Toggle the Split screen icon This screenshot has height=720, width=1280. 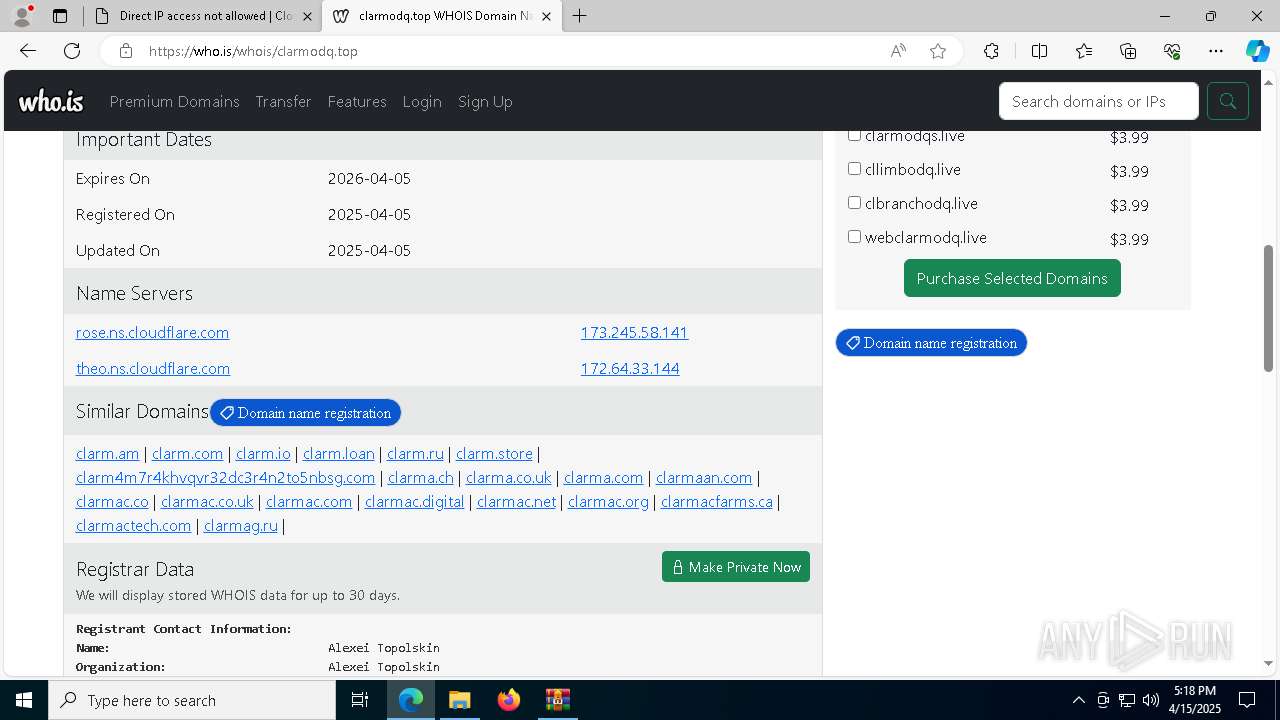point(1039,51)
